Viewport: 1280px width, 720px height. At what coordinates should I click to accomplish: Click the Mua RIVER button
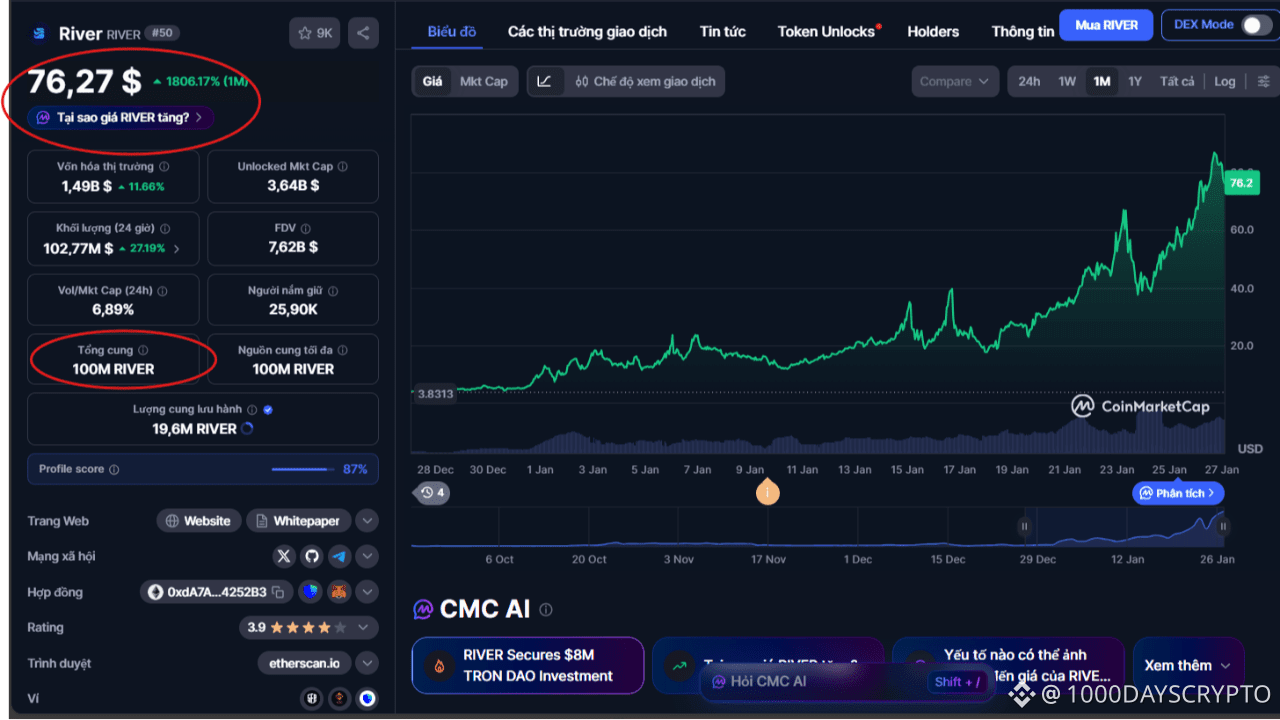pyautogui.click(x=1106, y=24)
